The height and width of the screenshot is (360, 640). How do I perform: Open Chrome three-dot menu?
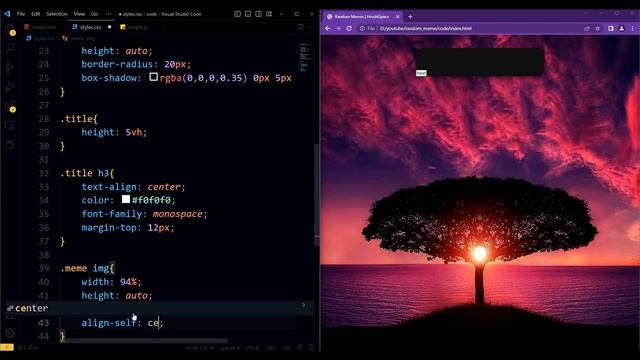tap(632, 29)
